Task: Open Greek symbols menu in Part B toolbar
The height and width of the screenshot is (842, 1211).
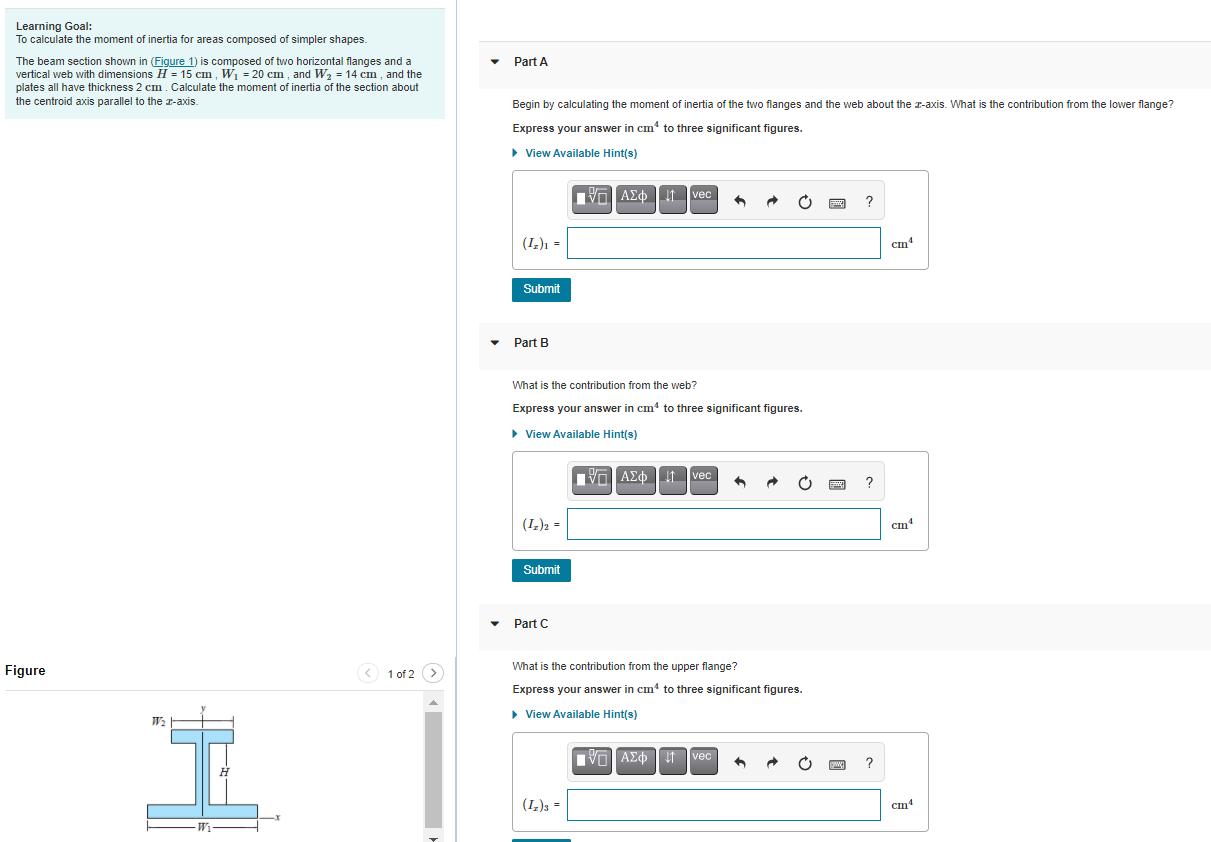Action: tap(635, 479)
